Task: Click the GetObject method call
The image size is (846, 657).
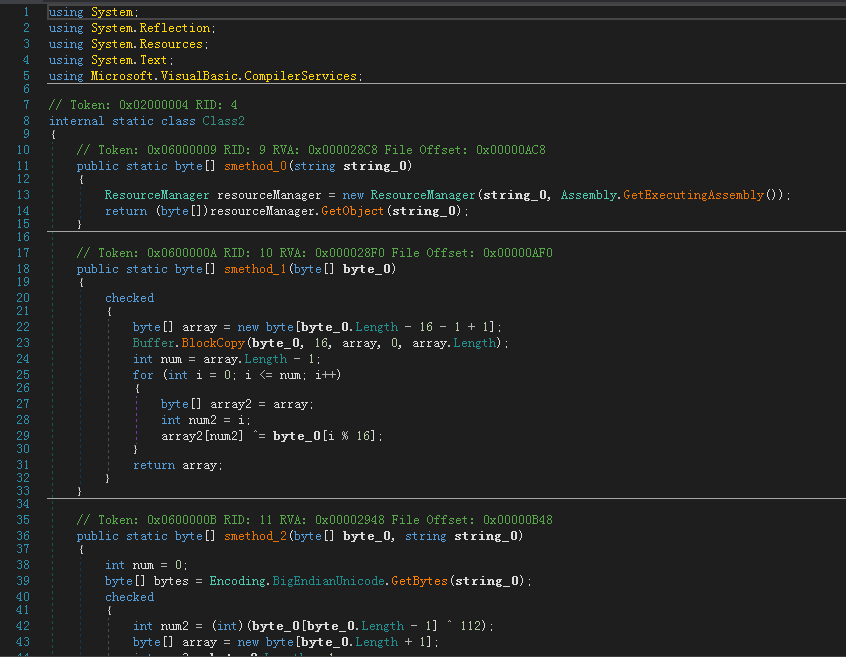Action: coord(352,211)
